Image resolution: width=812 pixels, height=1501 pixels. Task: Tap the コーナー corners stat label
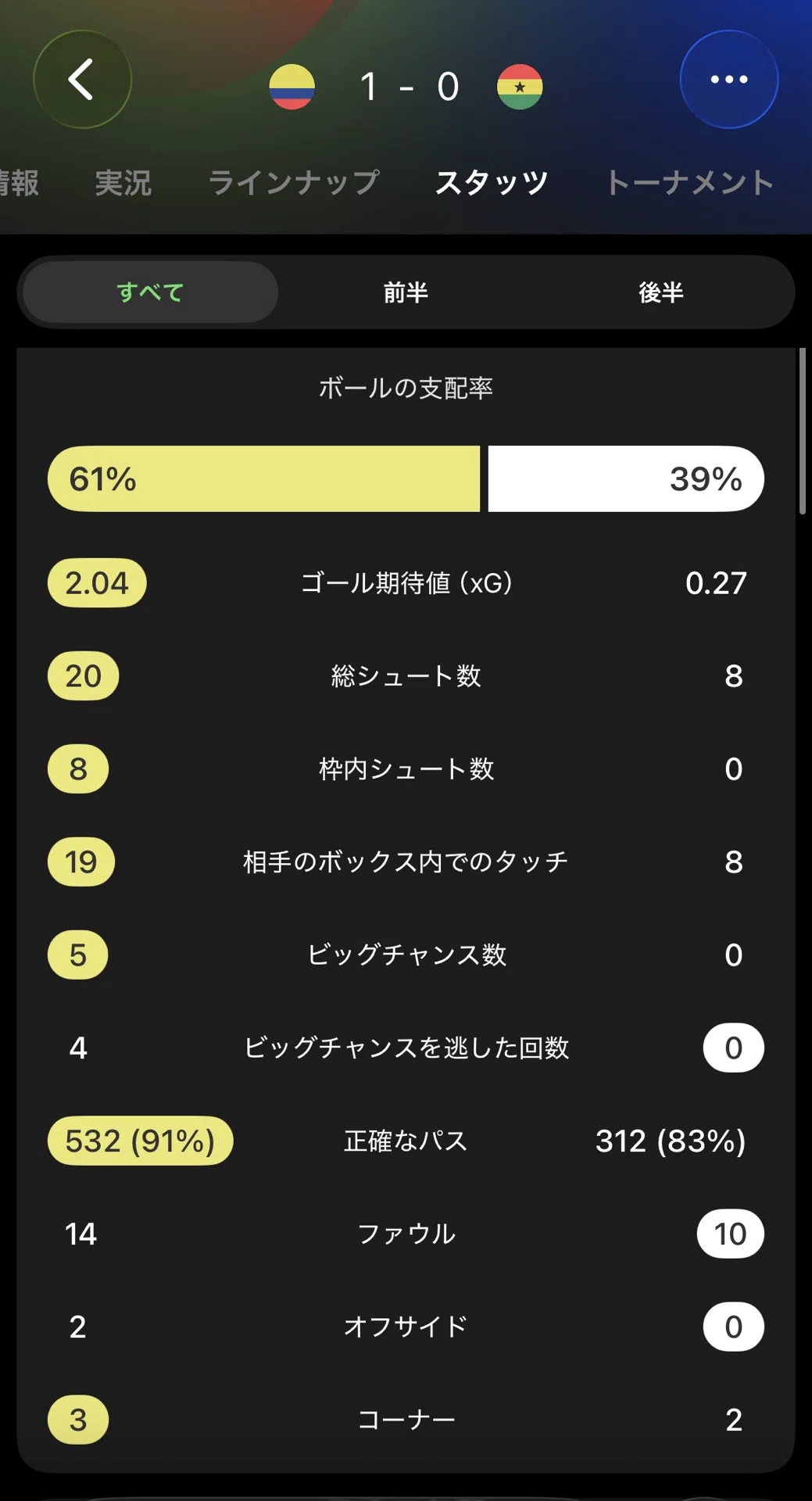coord(406,1420)
